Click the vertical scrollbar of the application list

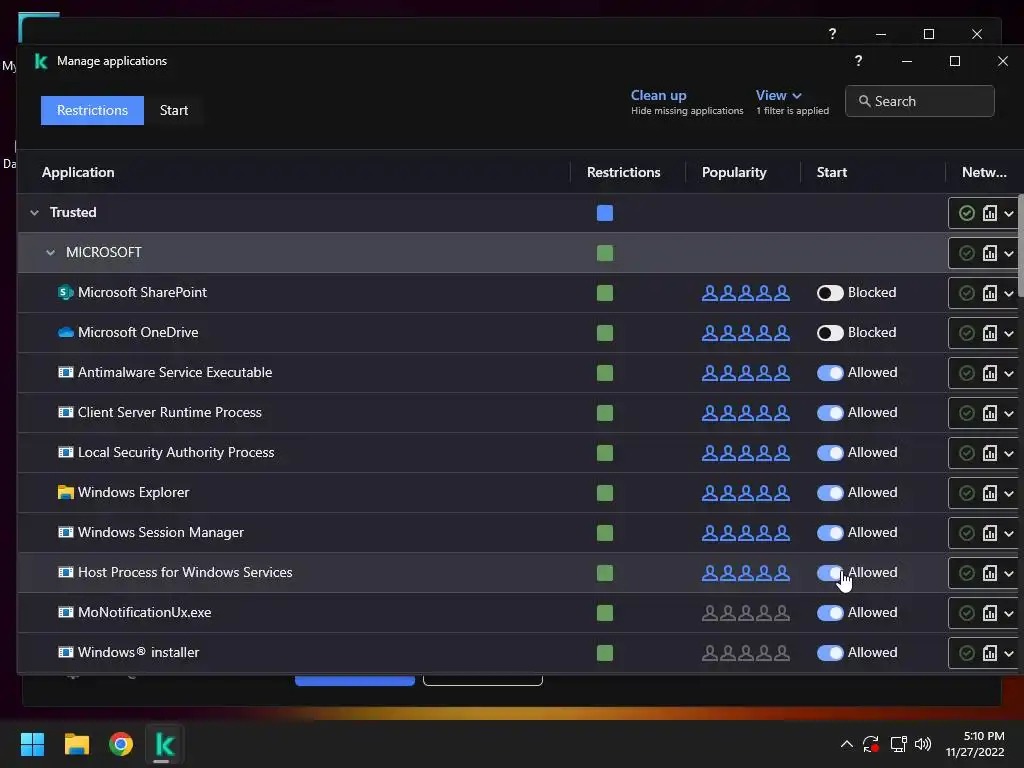pyautogui.click(x=1020, y=245)
